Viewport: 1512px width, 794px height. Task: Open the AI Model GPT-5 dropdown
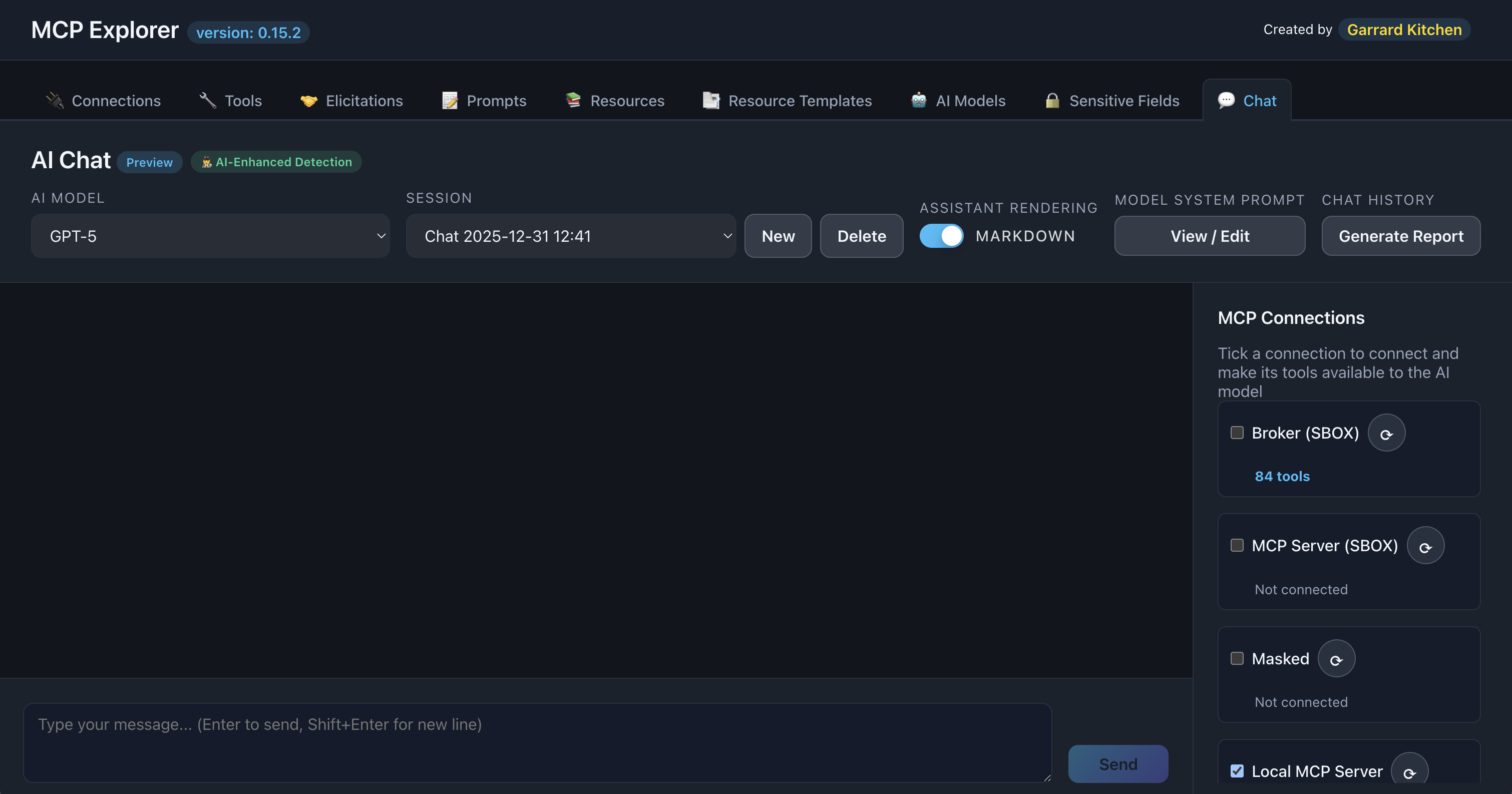210,236
